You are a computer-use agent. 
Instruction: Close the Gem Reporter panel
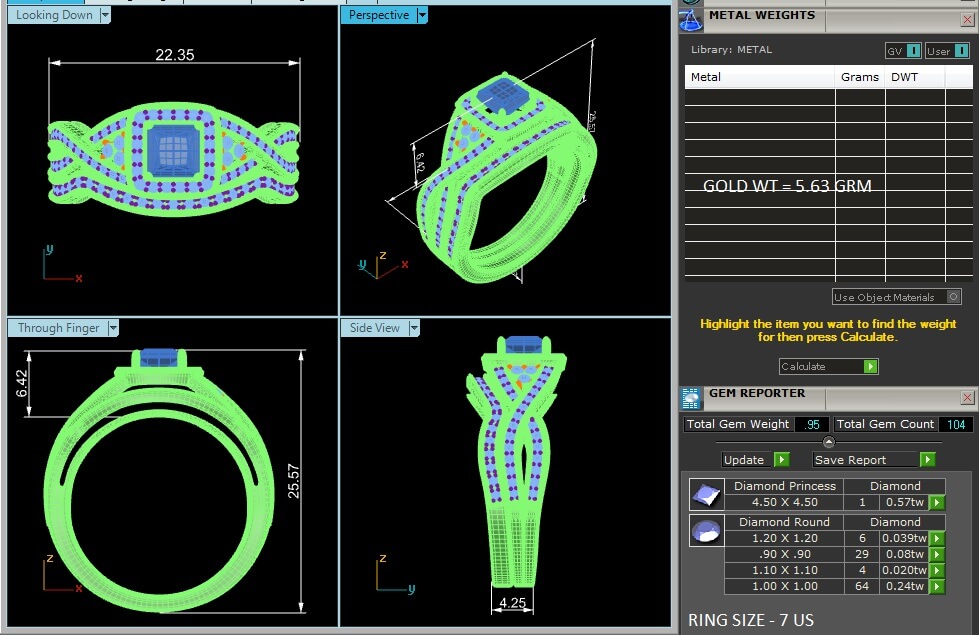click(x=967, y=397)
